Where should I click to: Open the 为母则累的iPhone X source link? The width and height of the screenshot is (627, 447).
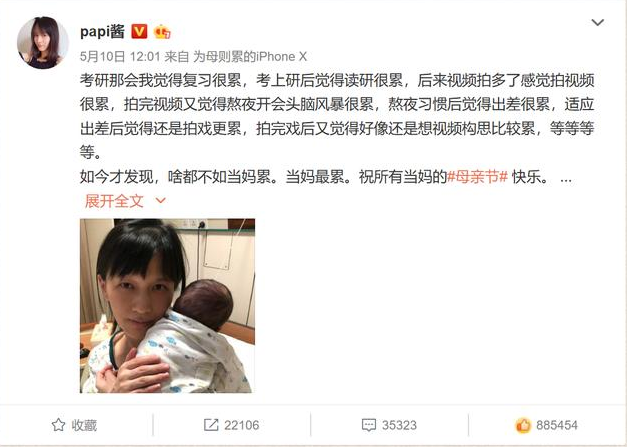click(x=250, y=57)
